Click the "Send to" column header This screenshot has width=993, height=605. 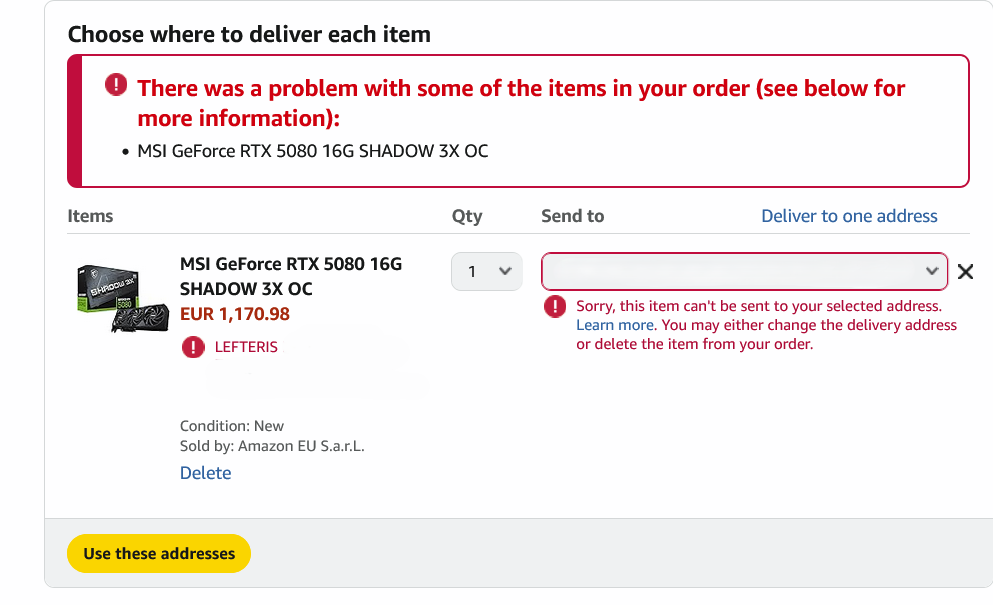pyautogui.click(x=572, y=216)
